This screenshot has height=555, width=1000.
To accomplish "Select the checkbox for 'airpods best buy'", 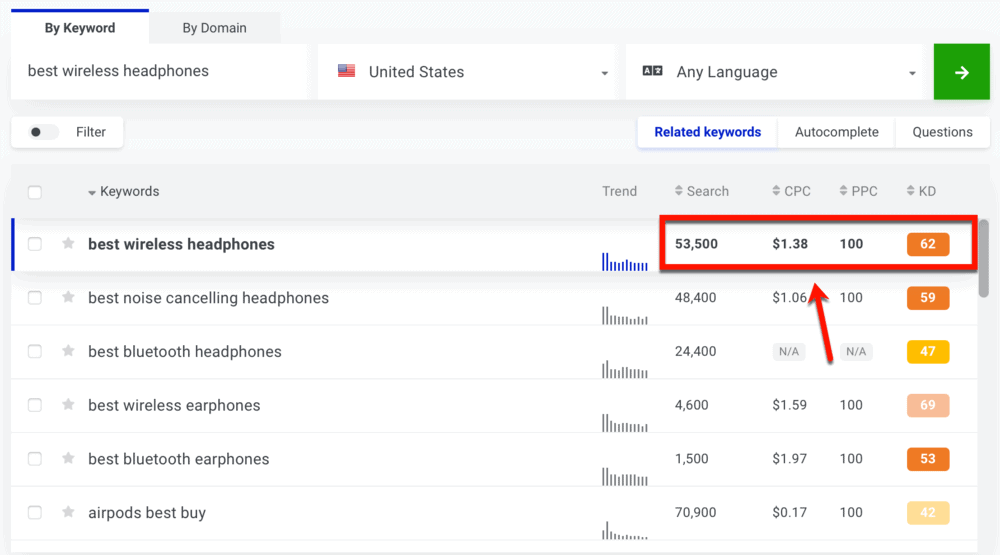I will click(x=35, y=513).
